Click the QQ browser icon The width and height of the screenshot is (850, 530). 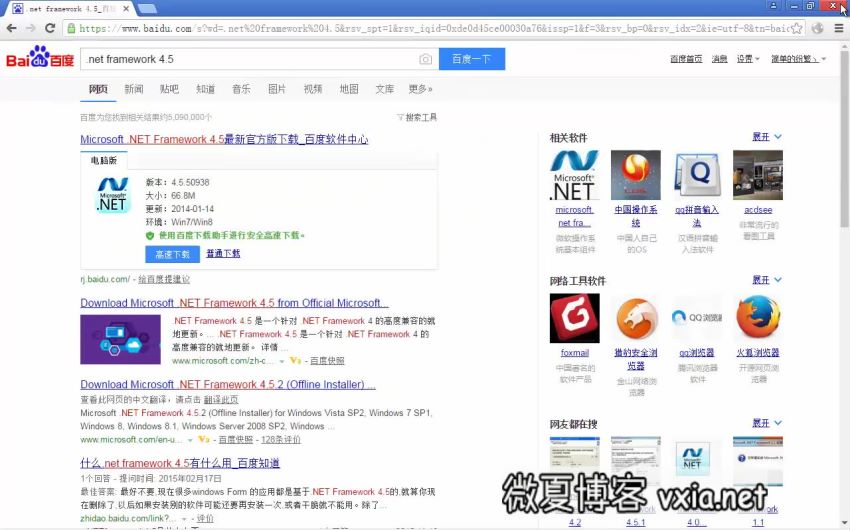[x=697, y=318]
